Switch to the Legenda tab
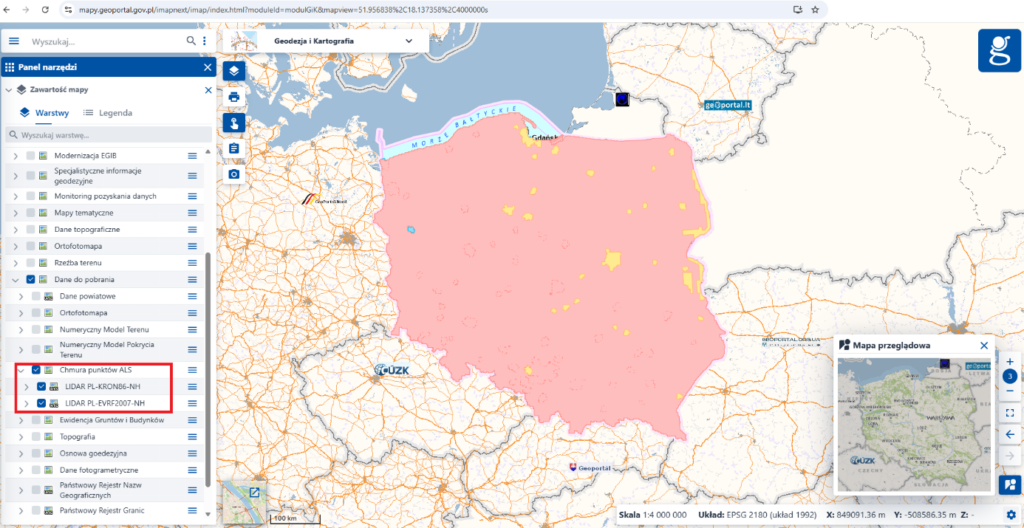 point(108,112)
